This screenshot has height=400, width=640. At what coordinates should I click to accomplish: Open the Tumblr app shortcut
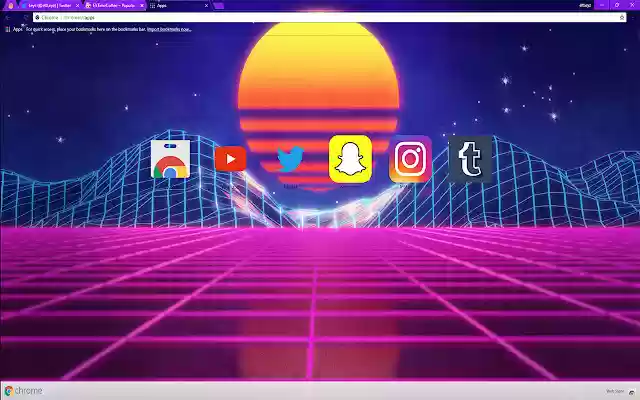(470, 159)
